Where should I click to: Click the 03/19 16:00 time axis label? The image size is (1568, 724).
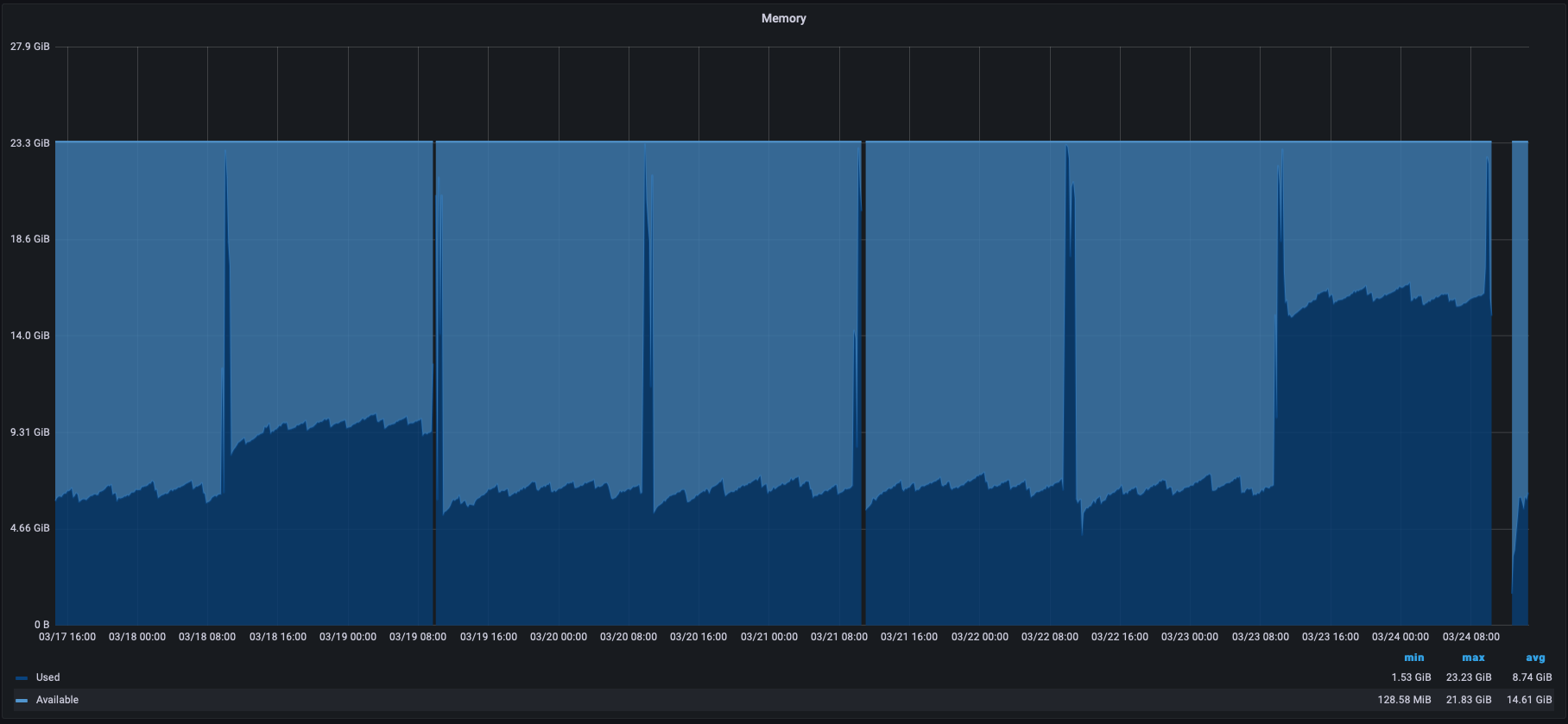click(x=489, y=637)
